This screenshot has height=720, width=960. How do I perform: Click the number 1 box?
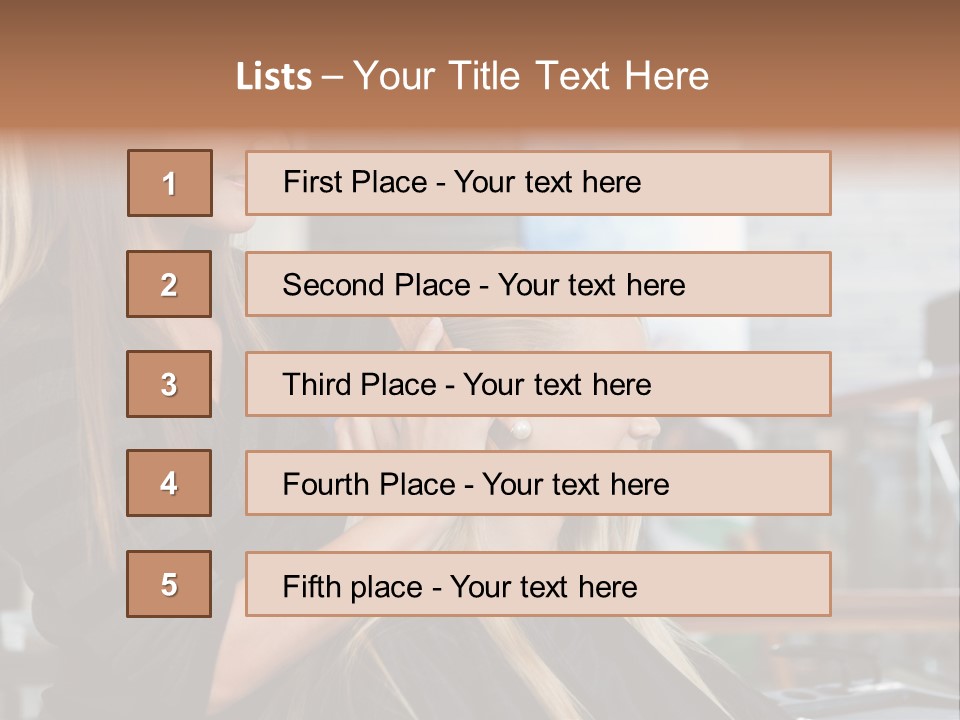pos(169,183)
